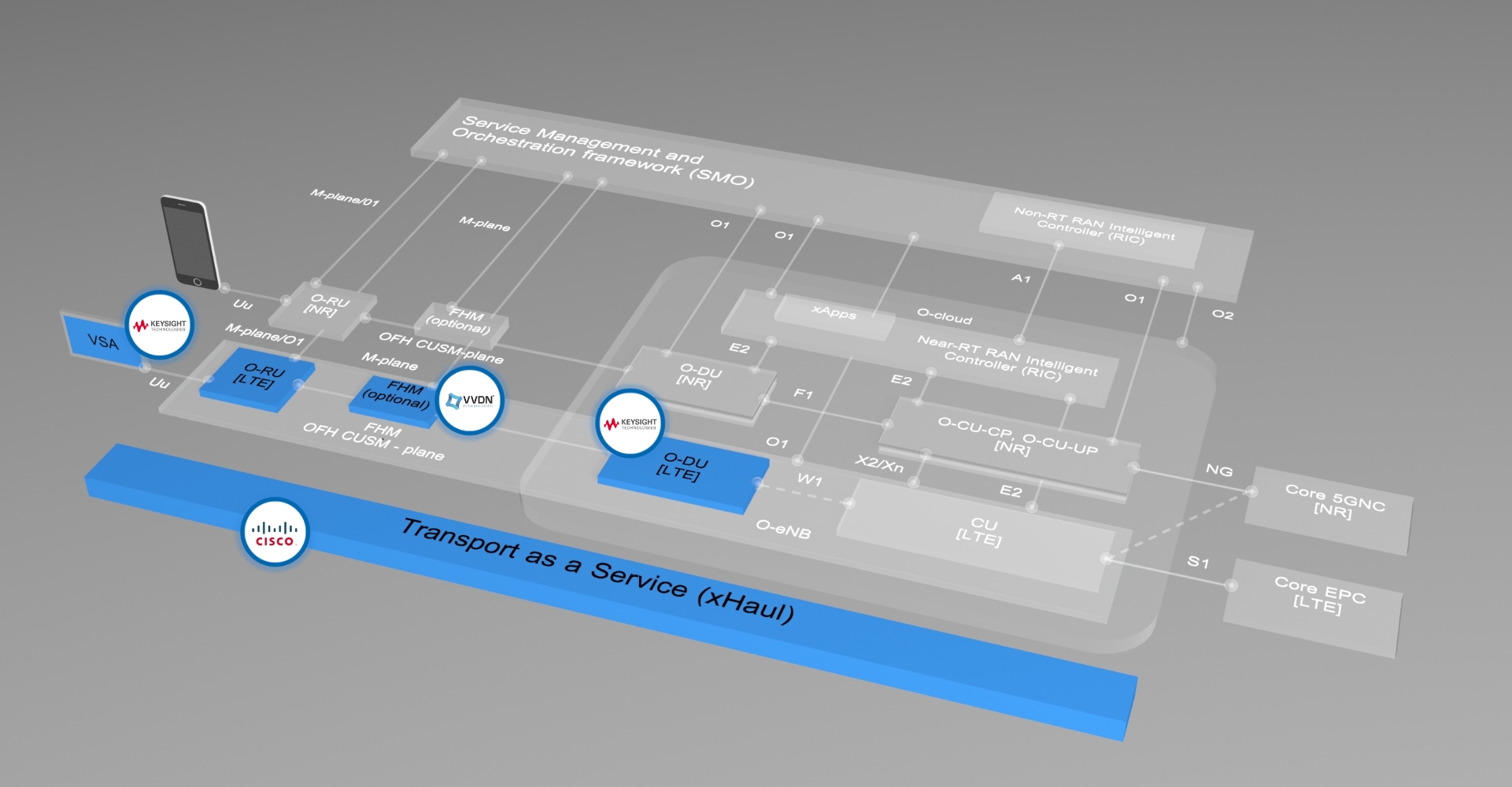
Task: Click the W1 interface label
Action: (810, 479)
